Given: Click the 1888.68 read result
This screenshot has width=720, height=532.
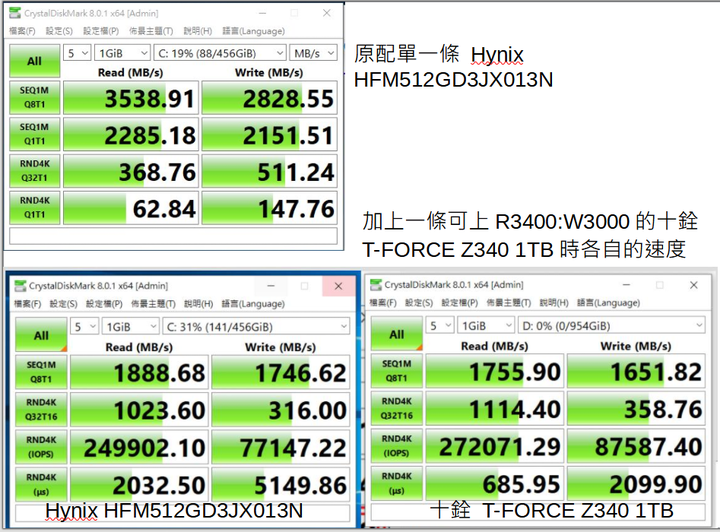Looking at the screenshot, I should 139,372.
